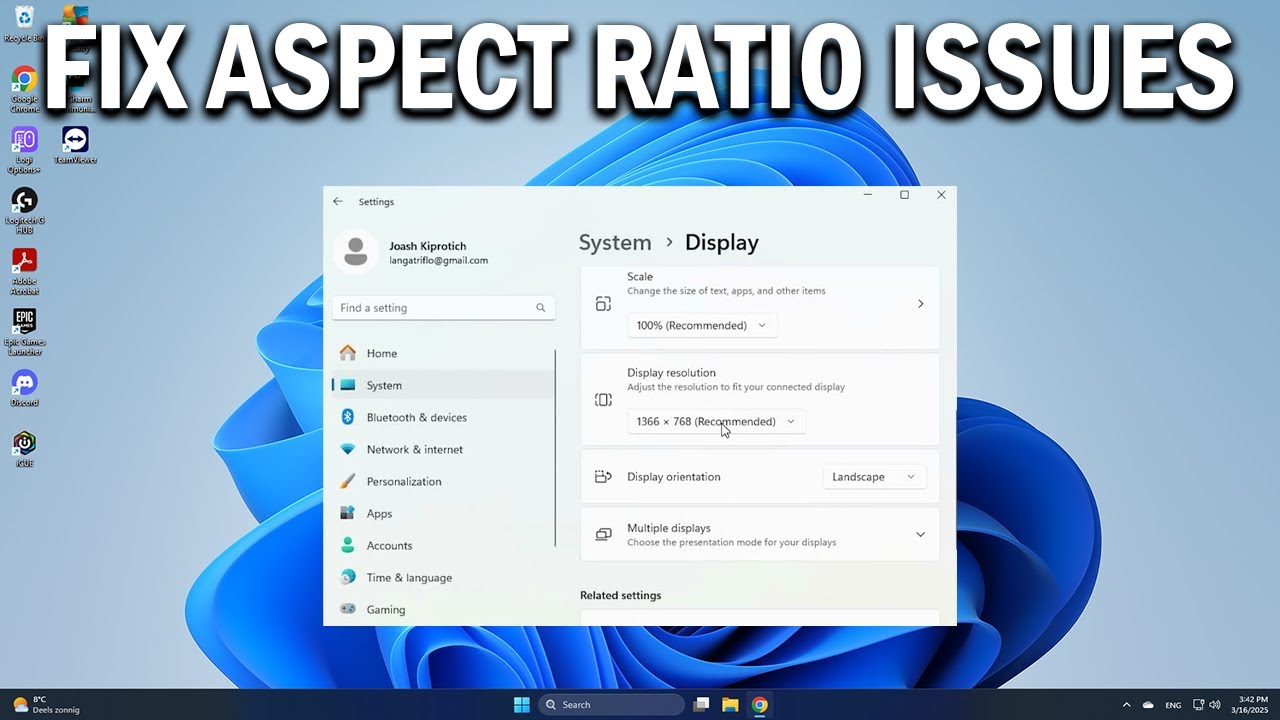Expand the Multiple displays section
1280x720 pixels.
[920, 534]
